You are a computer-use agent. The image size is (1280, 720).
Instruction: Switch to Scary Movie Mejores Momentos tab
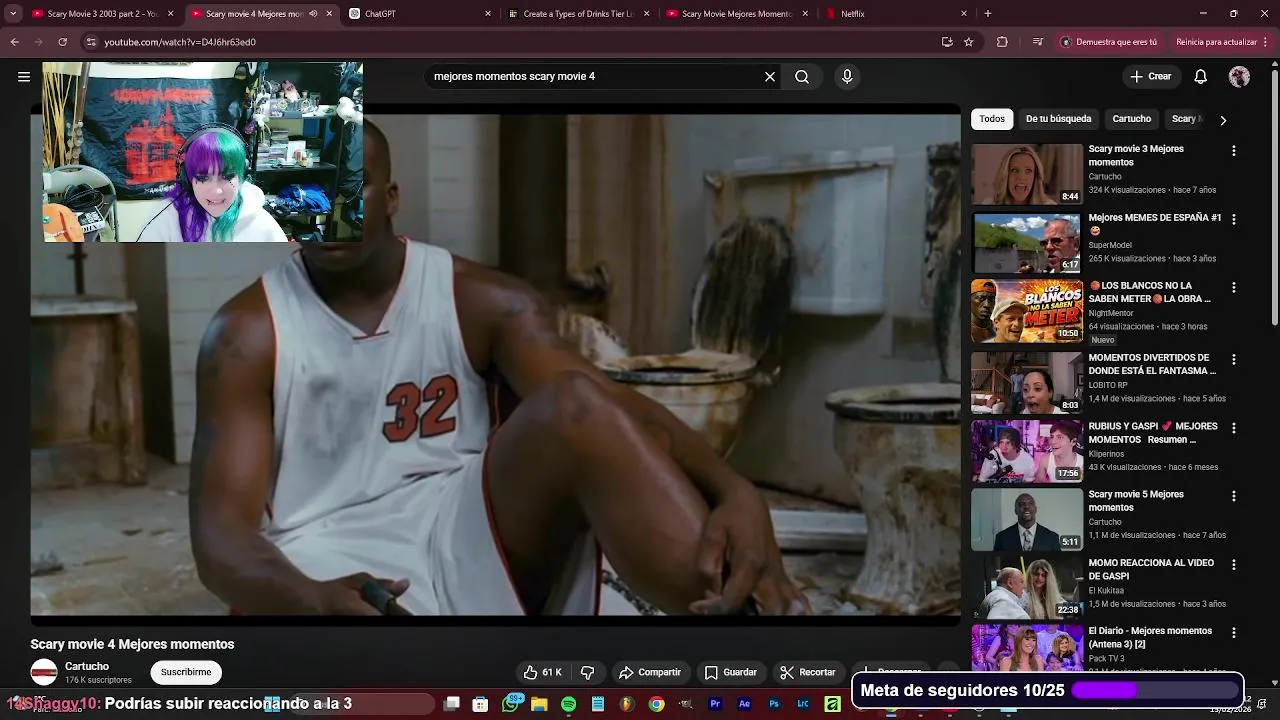[x=737, y=14]
